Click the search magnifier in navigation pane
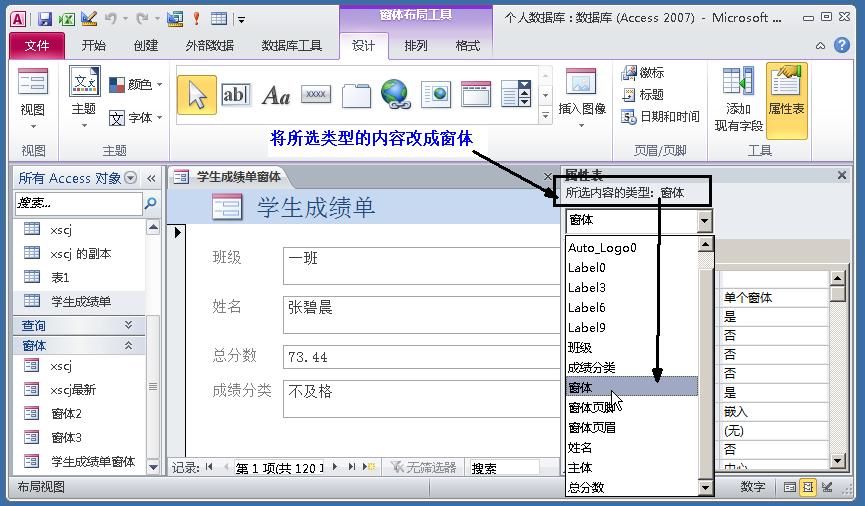This screenshot has height=506, width=865. pos(150,204)
